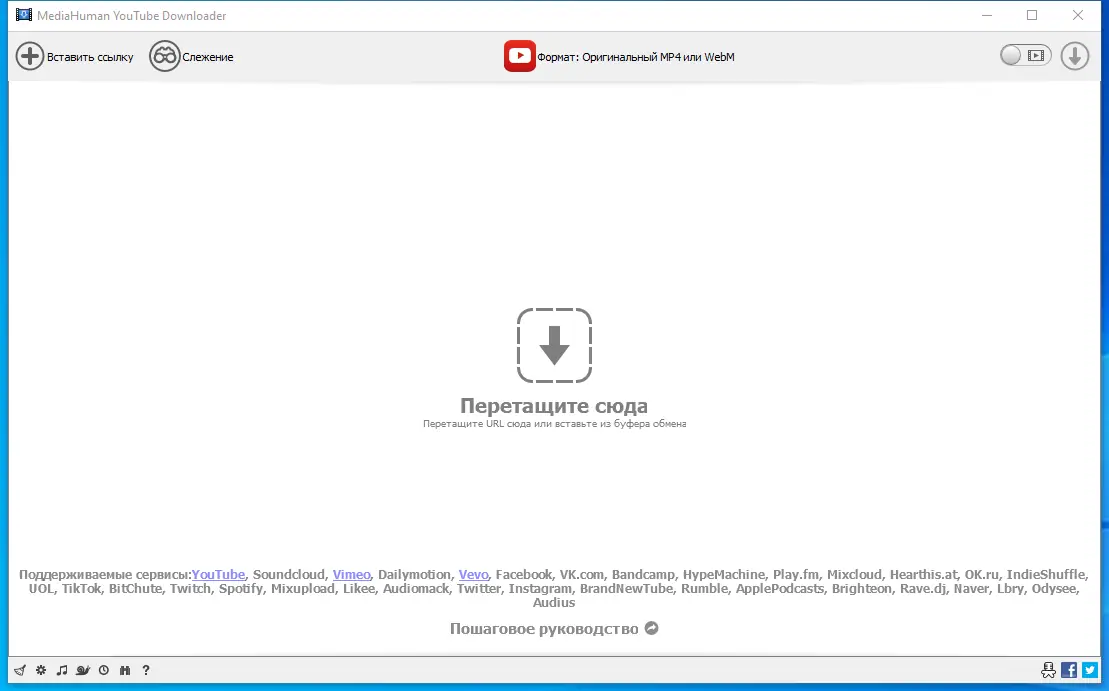Open settings via the gear icon

[x=41, y=670]
